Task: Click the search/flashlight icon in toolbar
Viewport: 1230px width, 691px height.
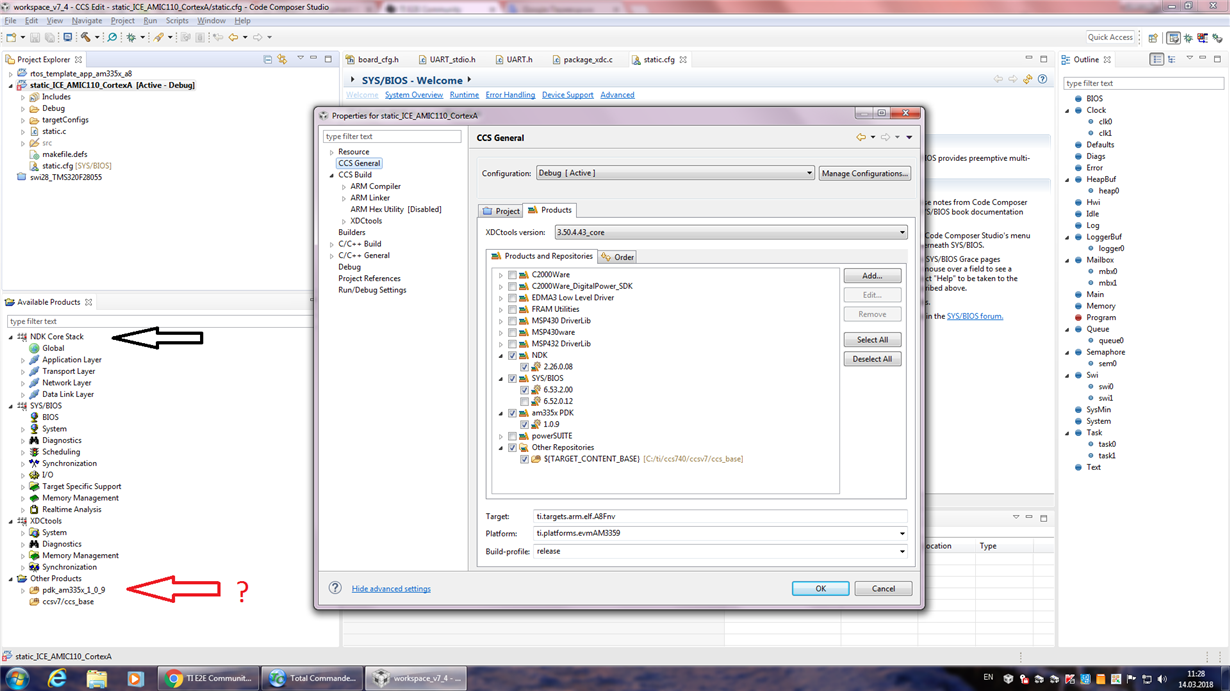Action: click(x=112, y=37)
